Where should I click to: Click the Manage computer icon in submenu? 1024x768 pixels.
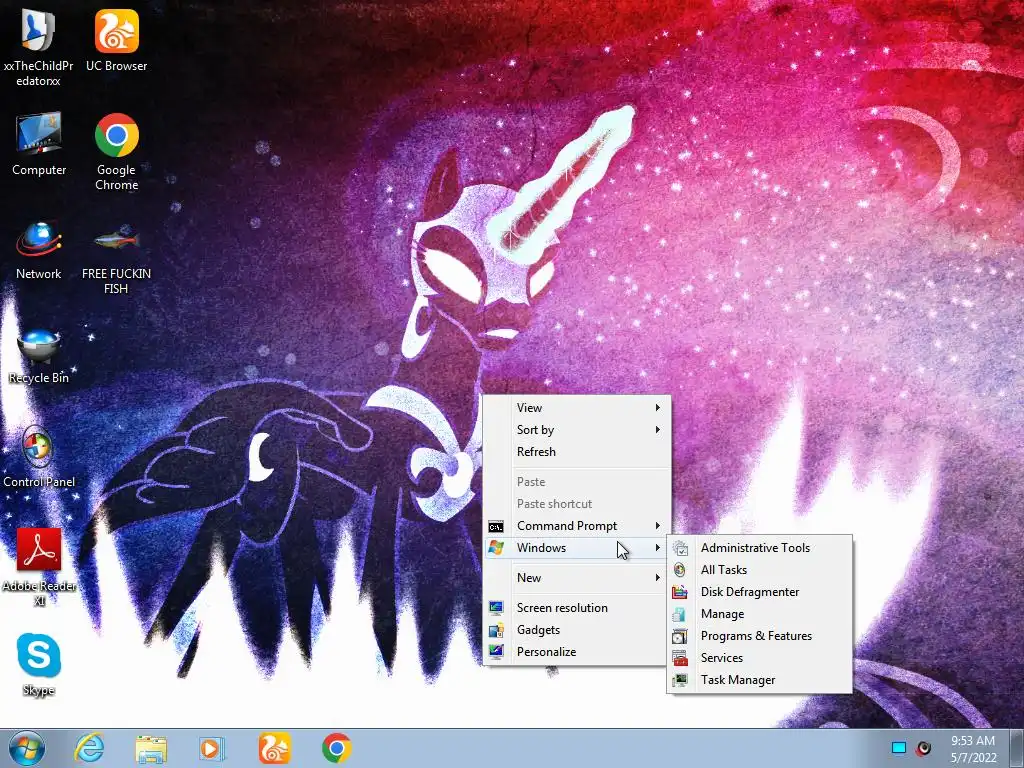680,614
